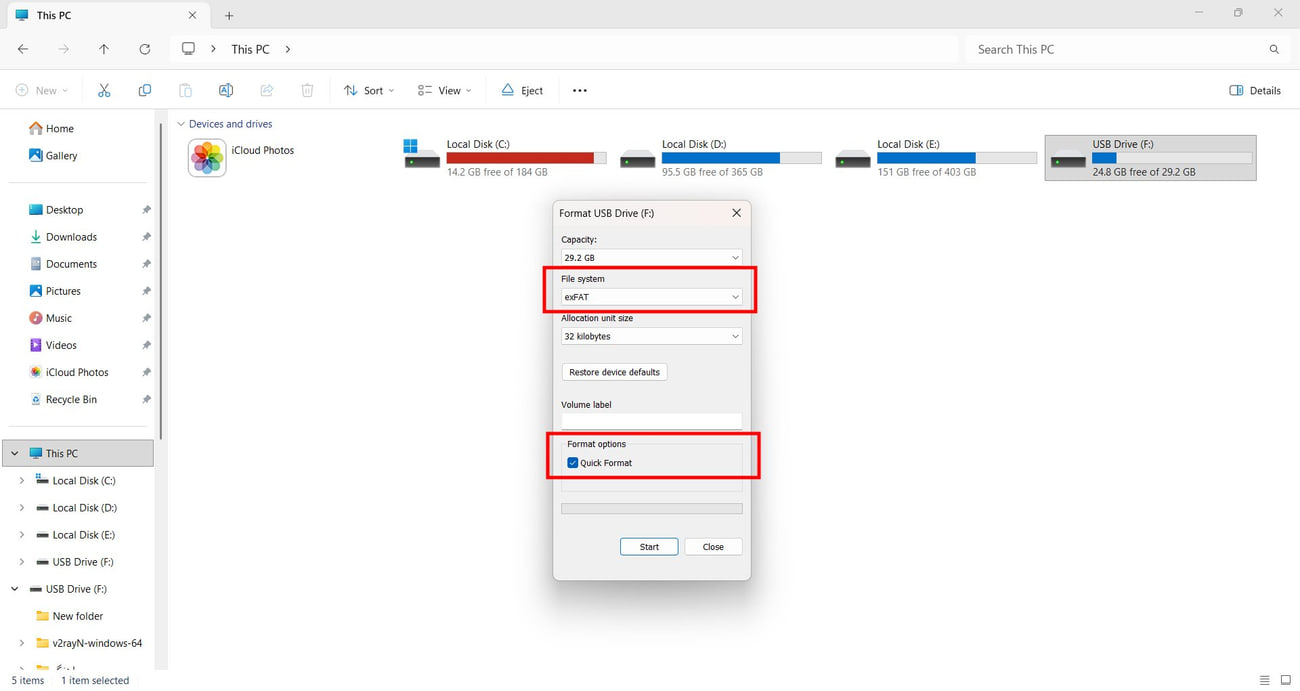Click the Eject button in toolbar
The image size is (1300, 691).
[x=522, y=90]
